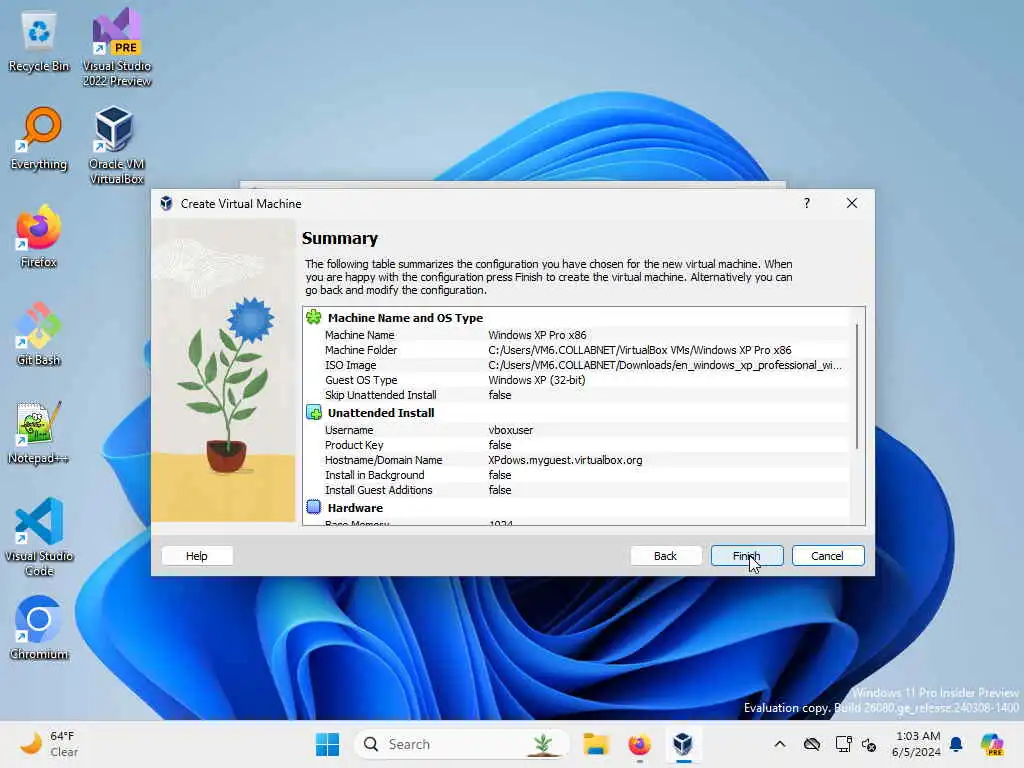The height and width of the screenshot is (768, 1024).
Task: Click the Username value 'vboxuser'
Action: click(510, 430)
